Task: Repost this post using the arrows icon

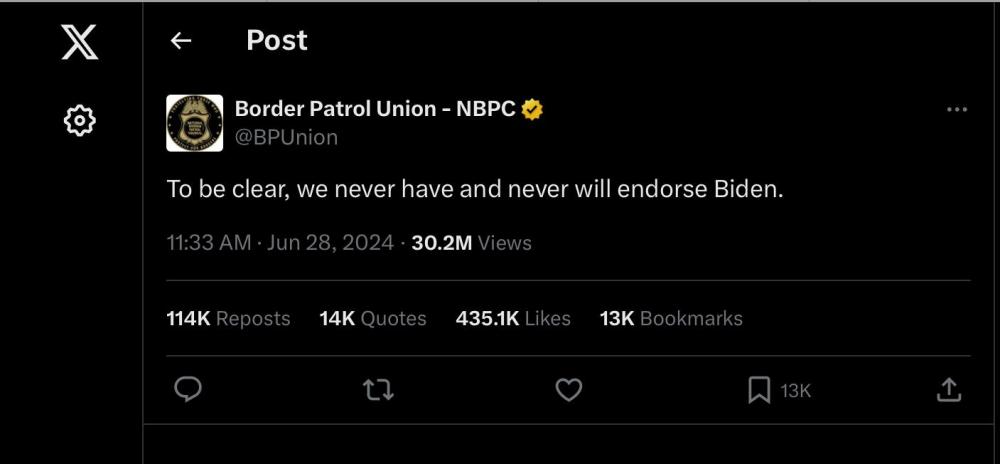Action: [377, 390]
